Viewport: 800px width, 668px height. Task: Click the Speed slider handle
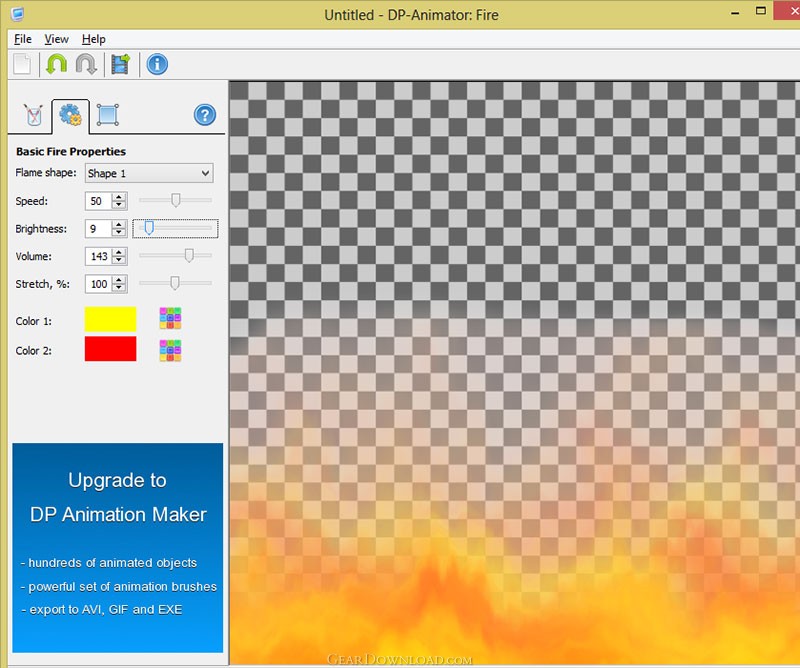[176, 200]
